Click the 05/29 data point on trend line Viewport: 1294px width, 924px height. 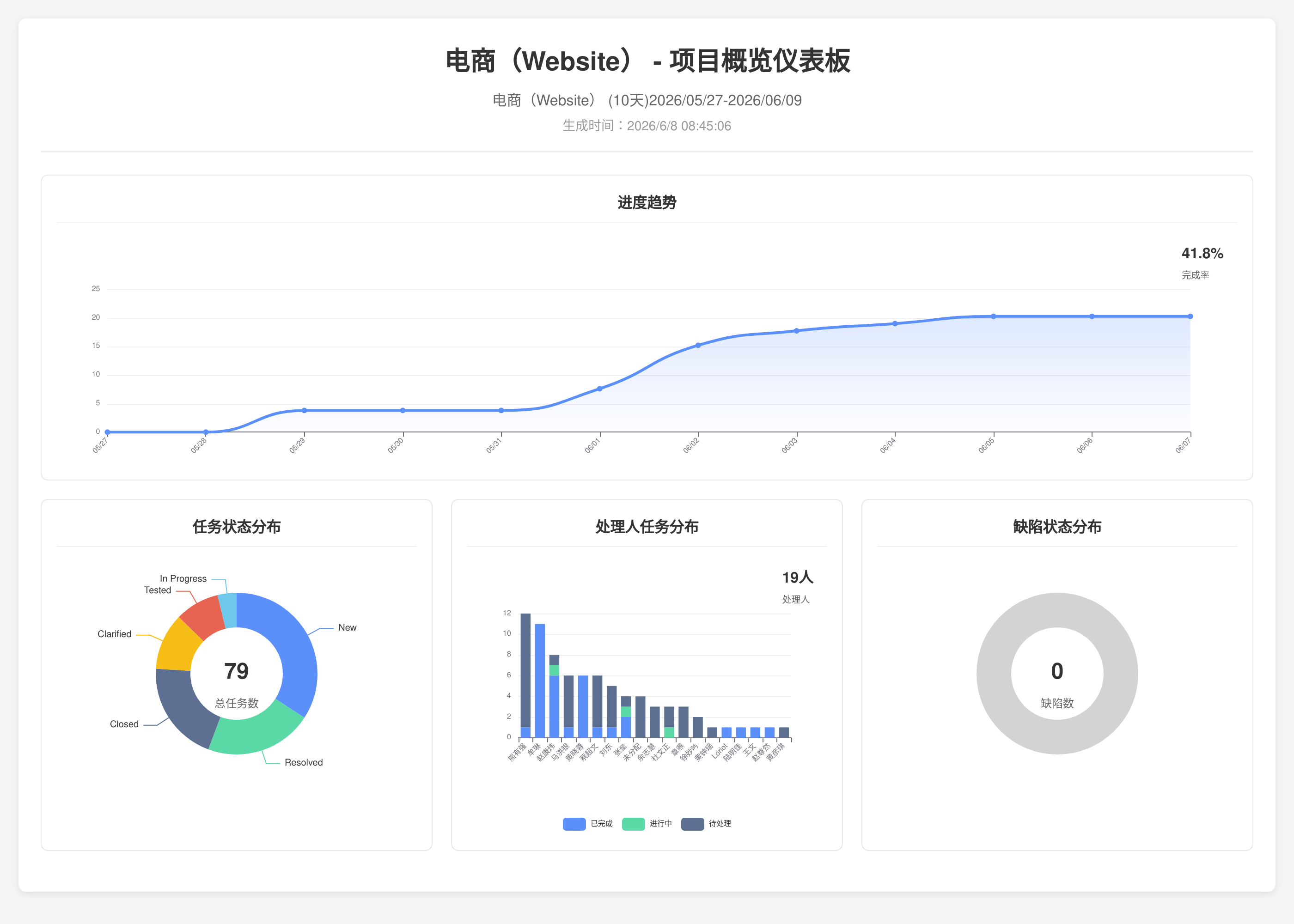pyautogui.click(x=305, y=410)
